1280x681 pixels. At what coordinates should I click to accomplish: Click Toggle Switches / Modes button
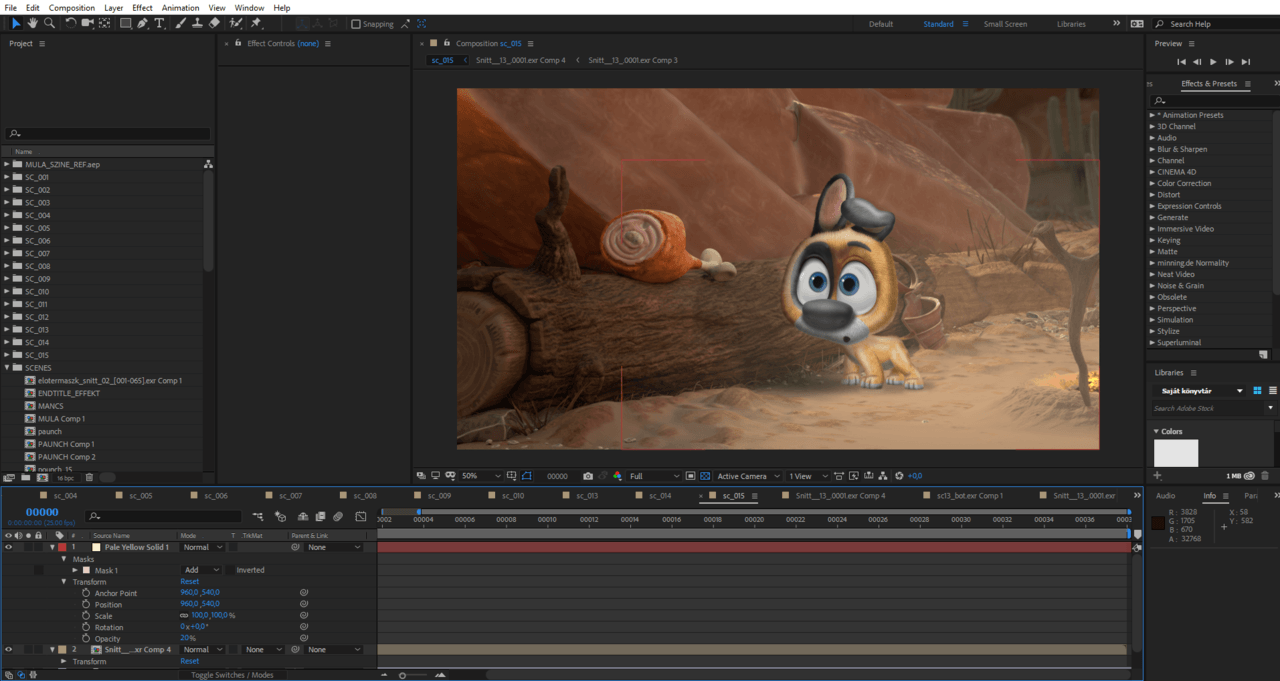point(232,675)
